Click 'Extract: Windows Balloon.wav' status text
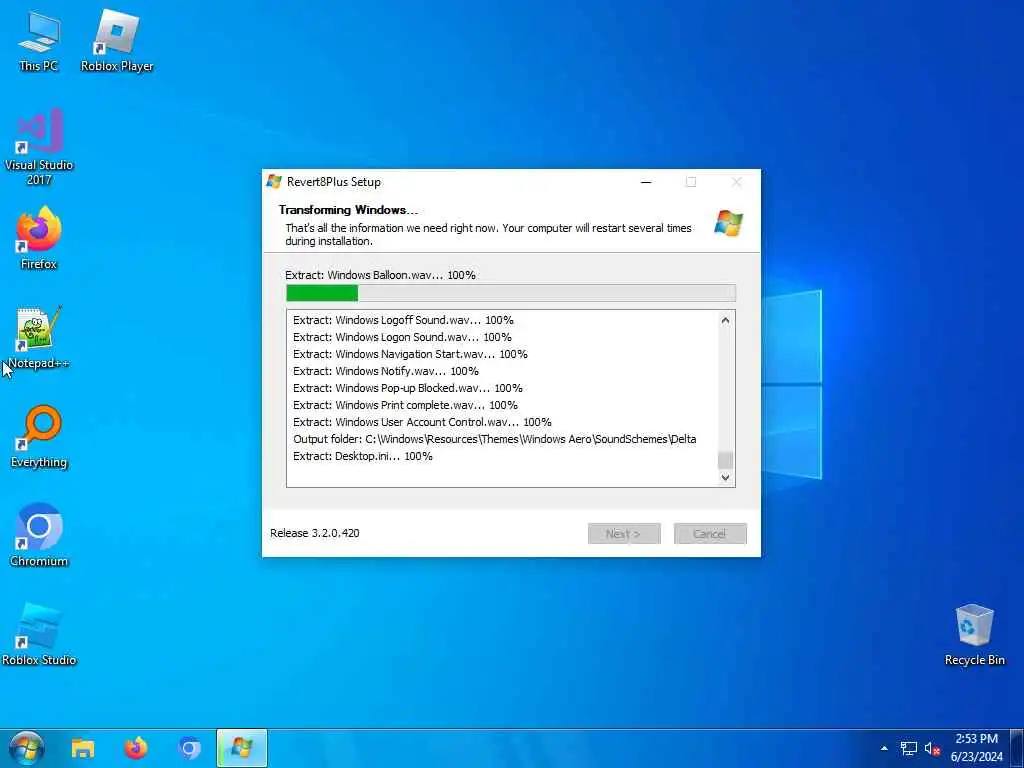1024x768 pixels. 380,275
